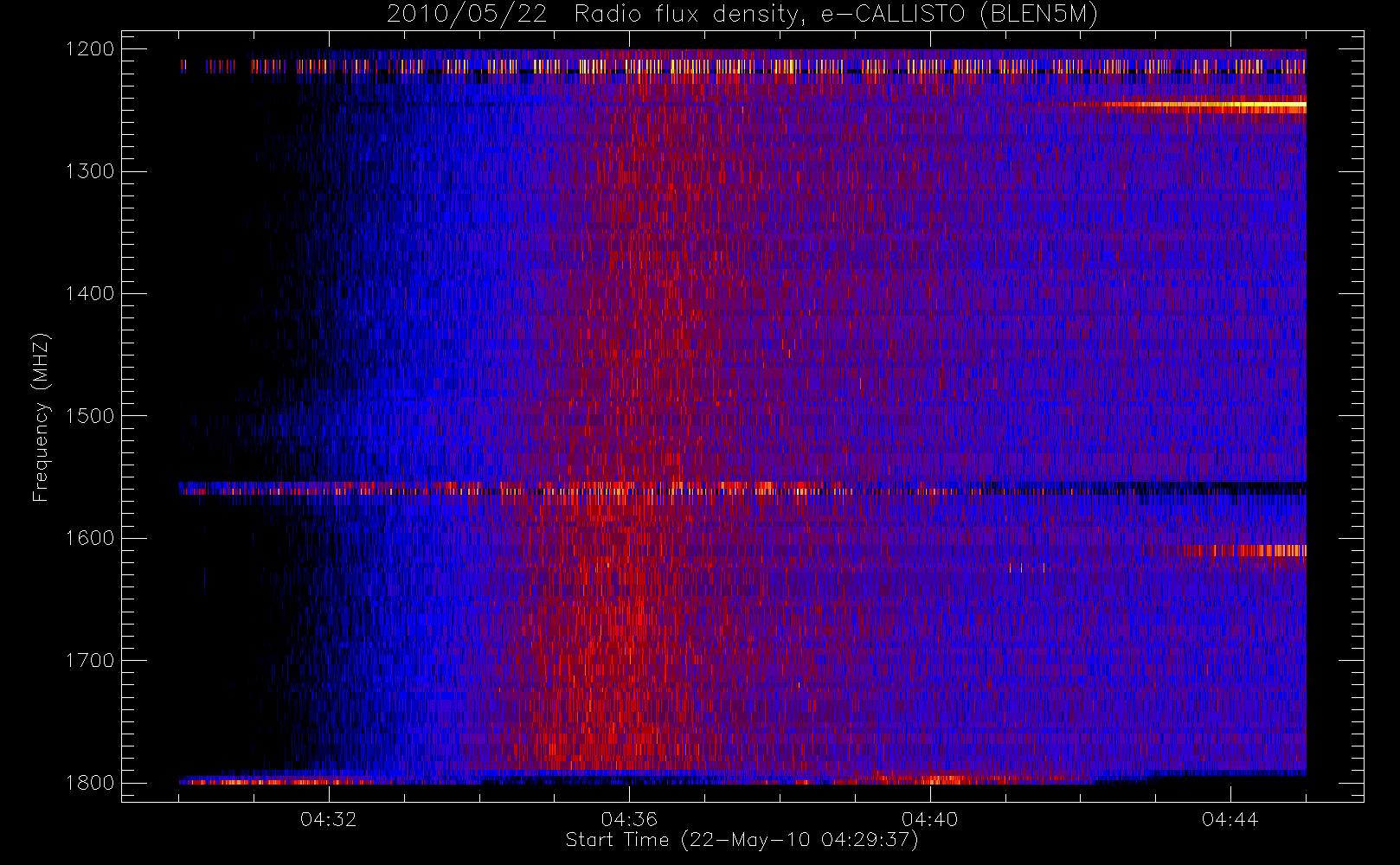
Task: Select the 1200 frequency tick label
Action: [x=90, y=49]
